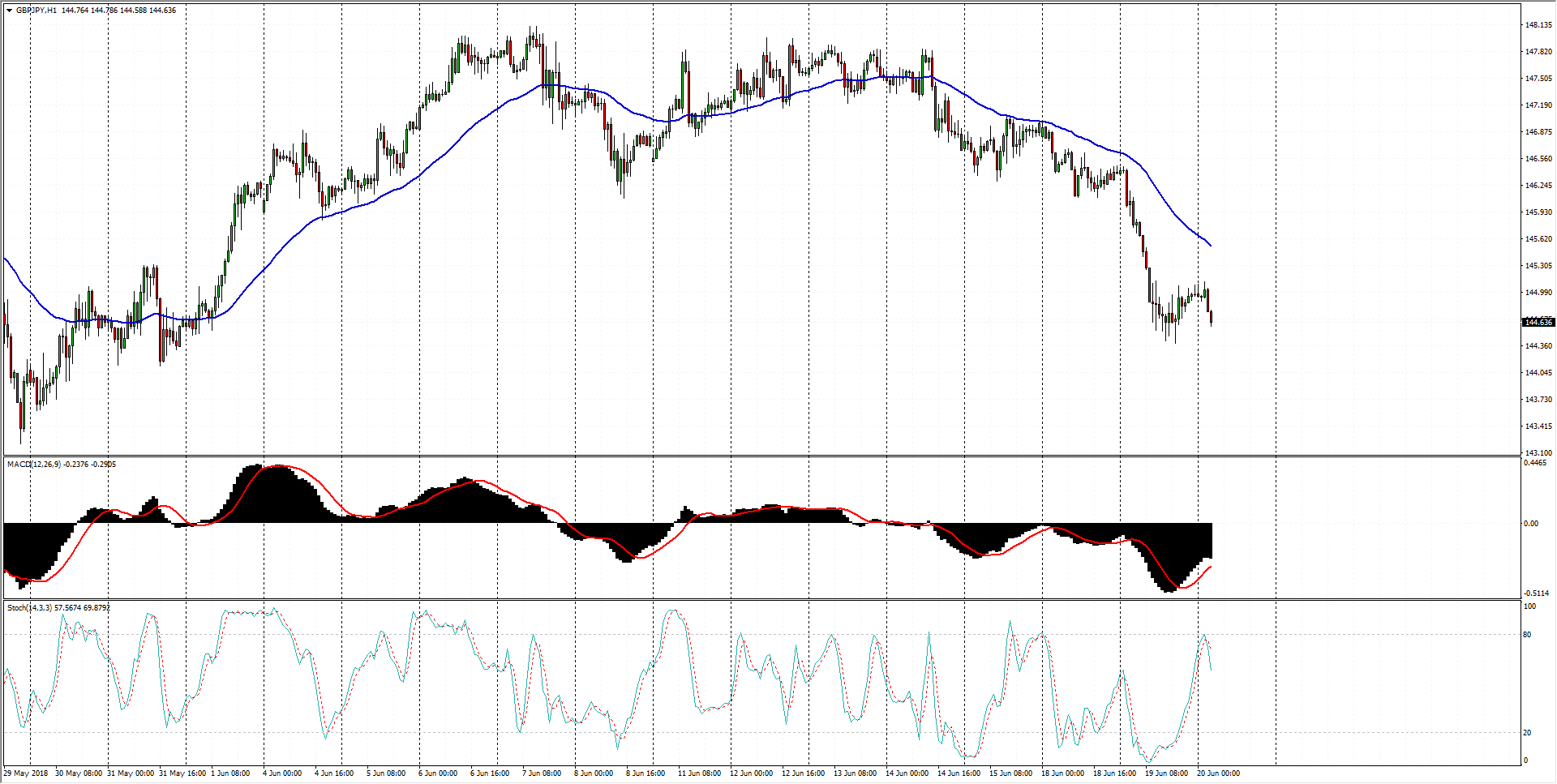Click the 4 Jun 00:00 time label
This screenshot has height=784, width=1557.
[x=282, y=773]
